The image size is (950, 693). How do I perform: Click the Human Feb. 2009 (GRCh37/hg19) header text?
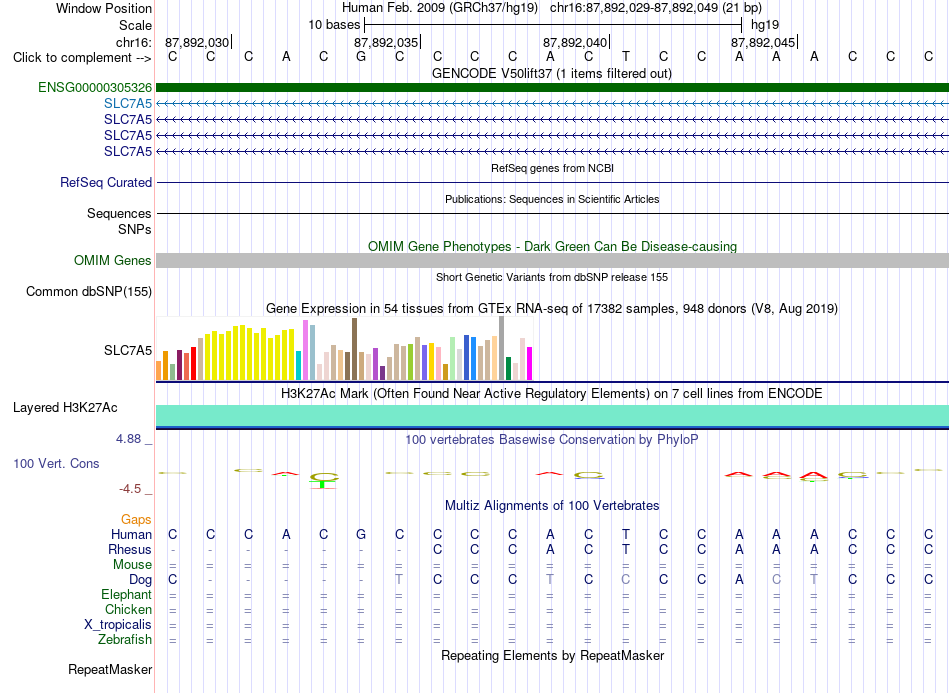[x=440, y=8]
